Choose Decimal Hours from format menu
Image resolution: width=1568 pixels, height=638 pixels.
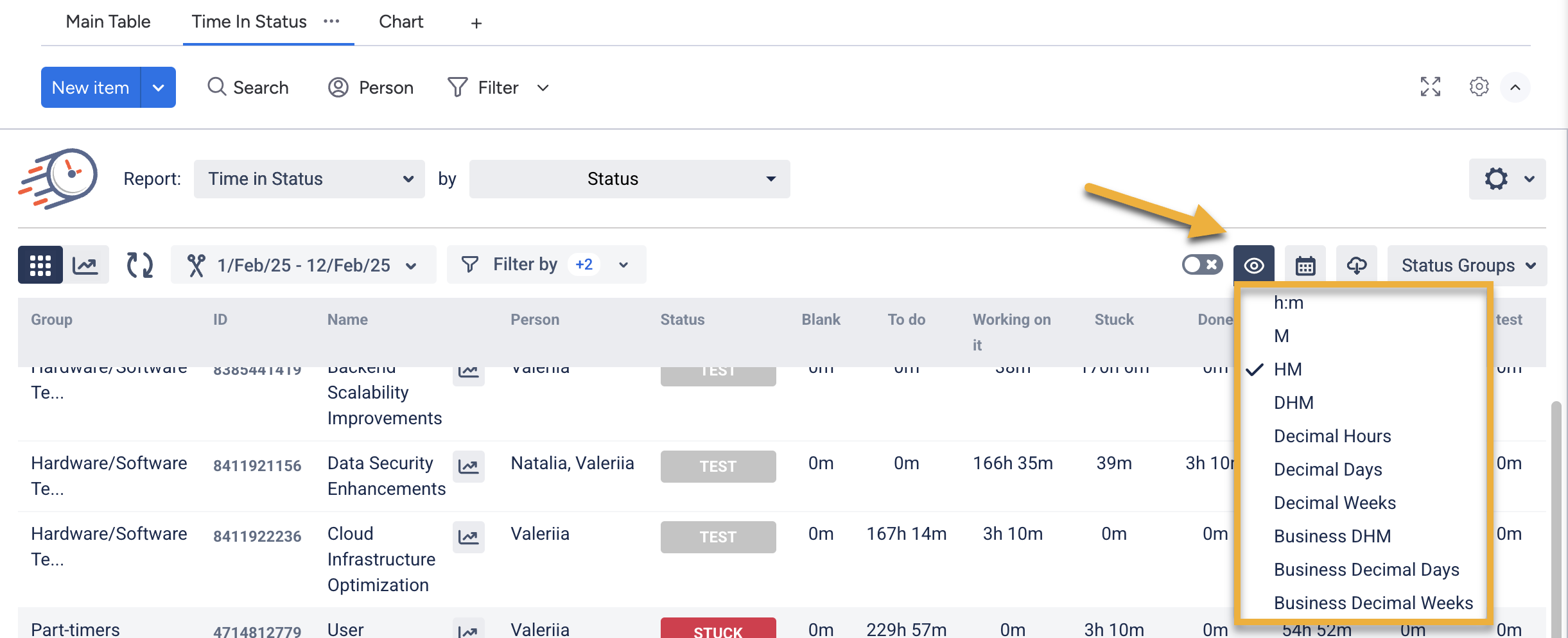[x=1332, y=436]
